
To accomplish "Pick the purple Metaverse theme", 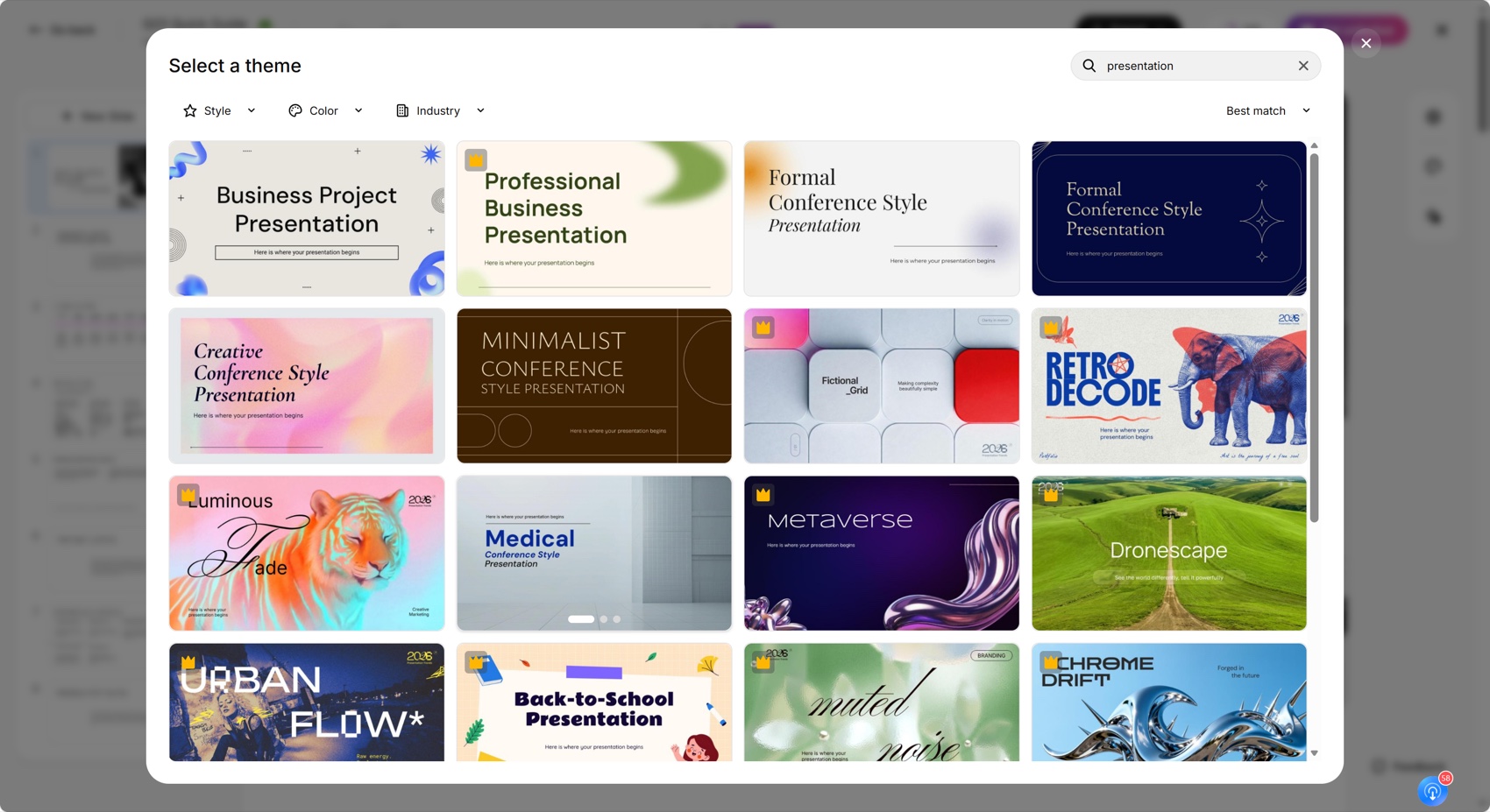I will point(882,553).
